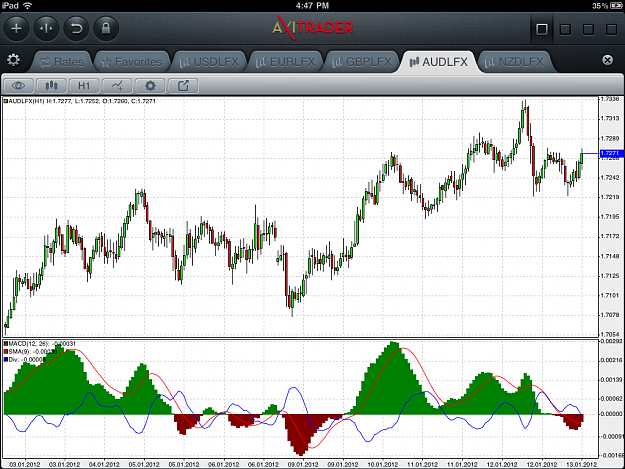This screenshot has width=625, height=469.
Task: Select the fourth layout icon
Action: [x=611, y=29]
